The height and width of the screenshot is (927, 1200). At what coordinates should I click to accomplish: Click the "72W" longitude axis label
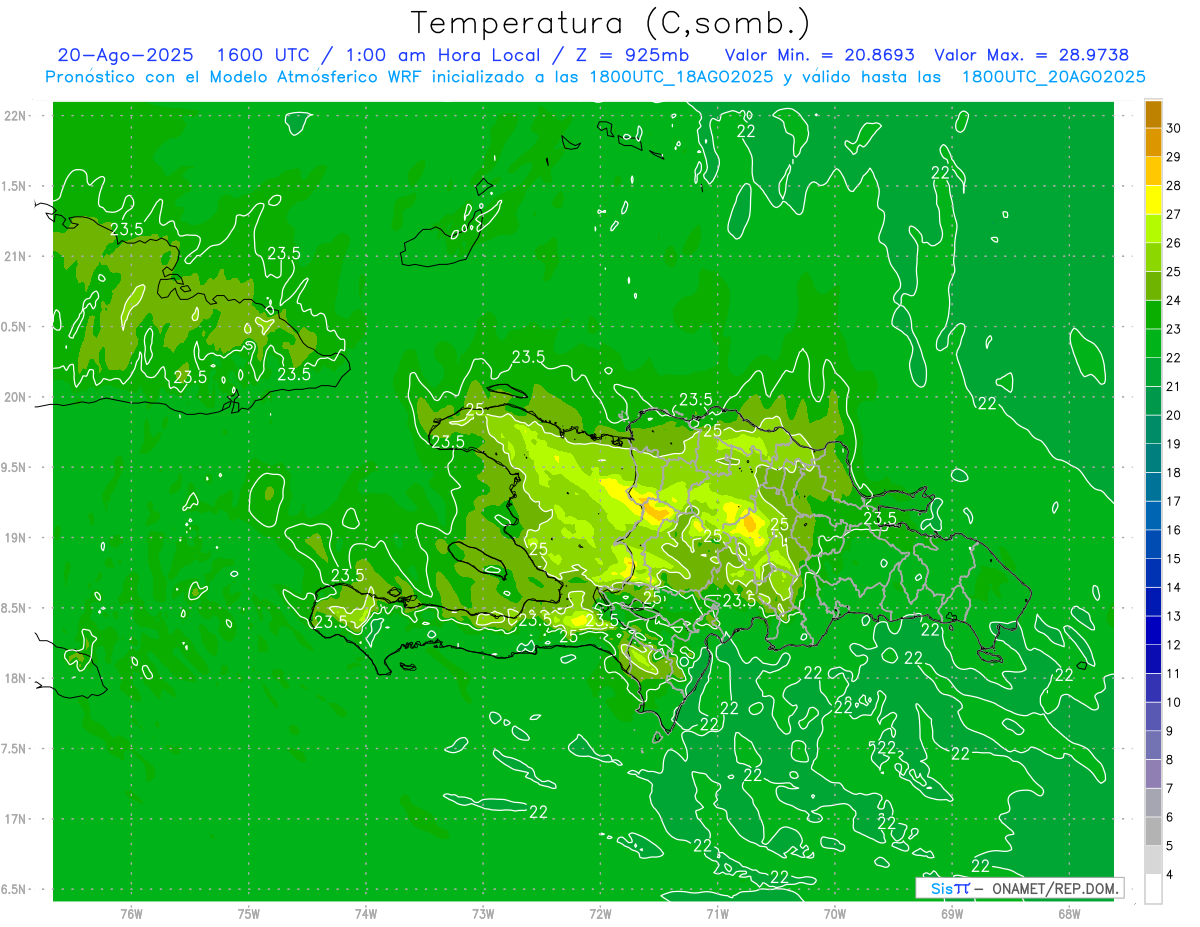tap(601, 914)
